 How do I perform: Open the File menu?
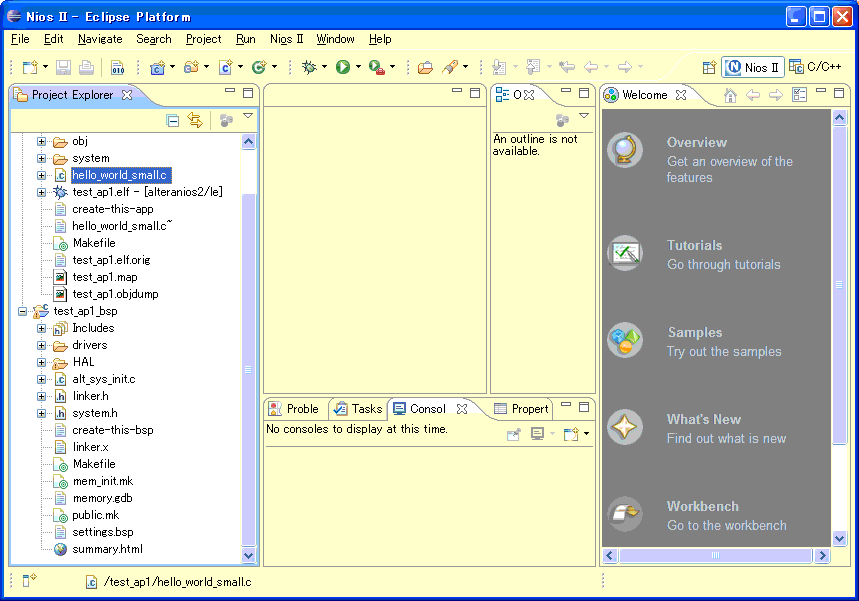click(20, 39)
